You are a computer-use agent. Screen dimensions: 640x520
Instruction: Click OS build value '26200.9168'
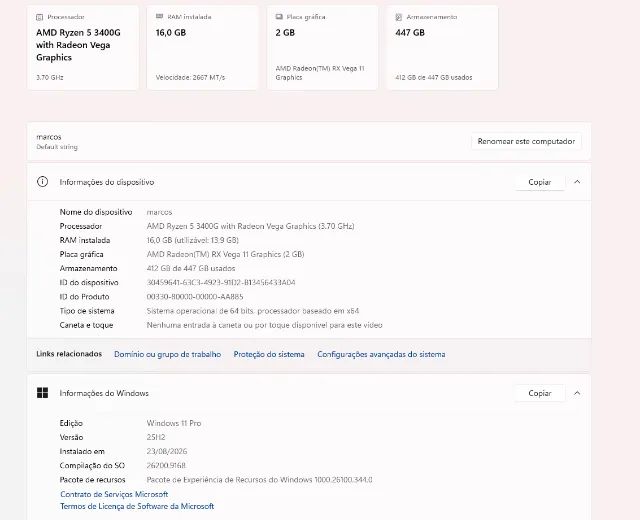pos(166,465)
